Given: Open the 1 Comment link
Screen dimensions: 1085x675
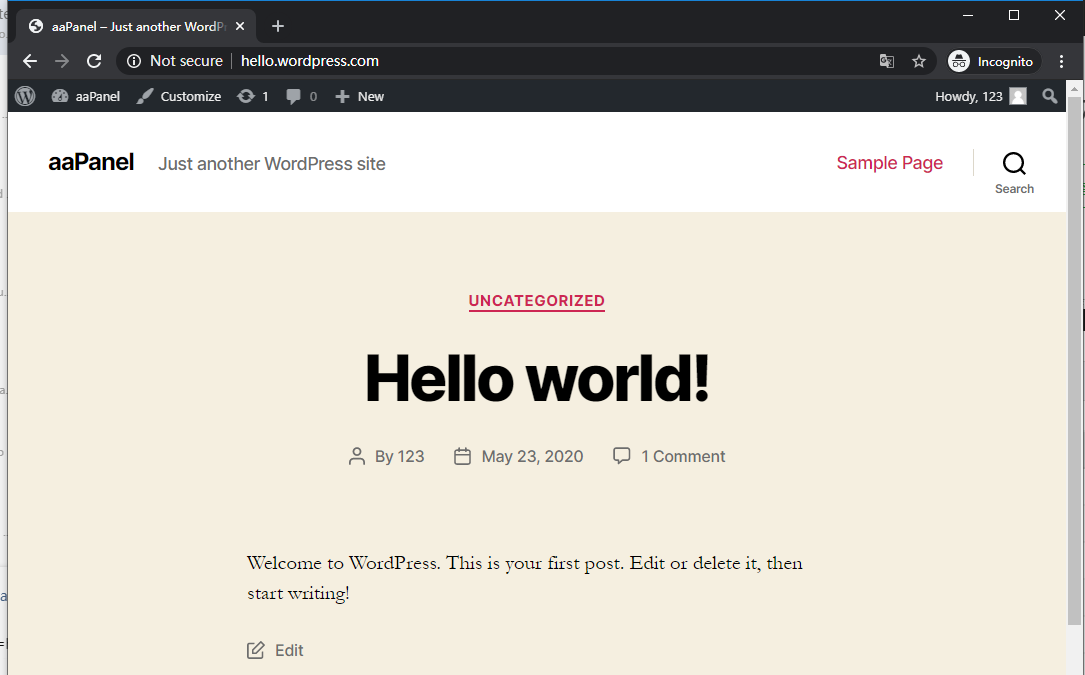Looking at the screenshot, I should pos(683,456).
